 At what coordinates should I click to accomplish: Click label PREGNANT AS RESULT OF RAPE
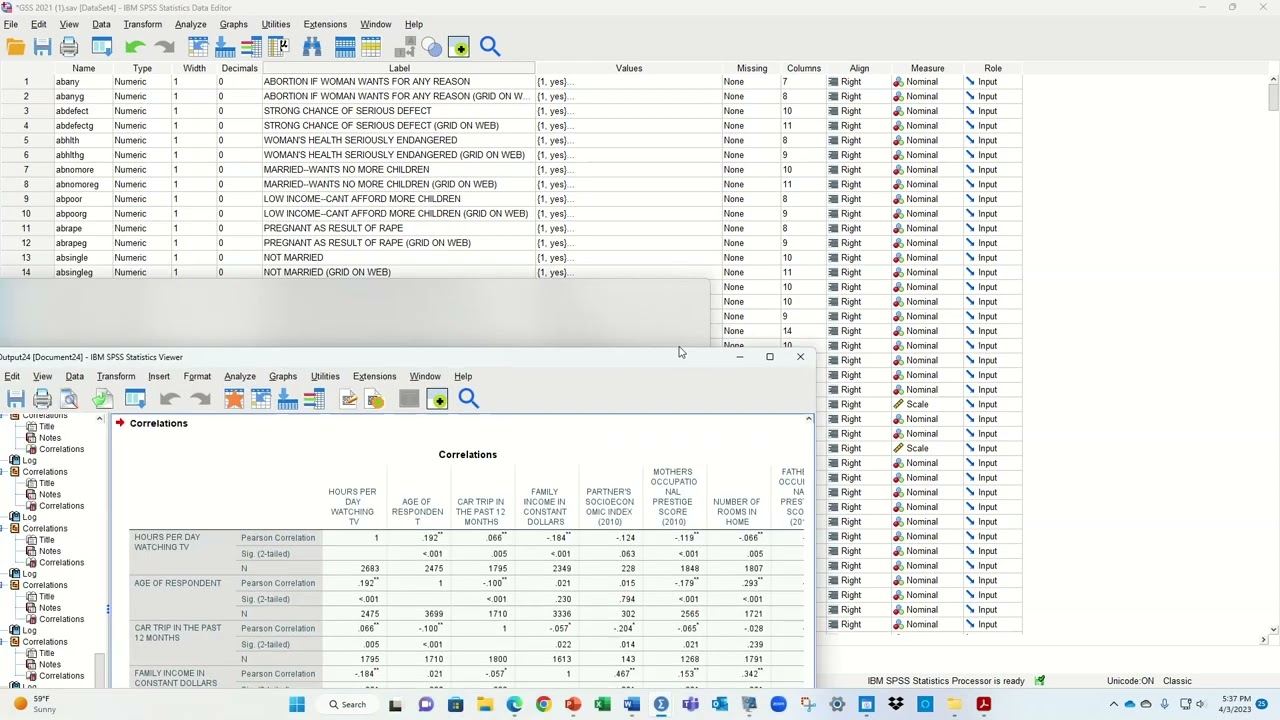tap(333, 228)
